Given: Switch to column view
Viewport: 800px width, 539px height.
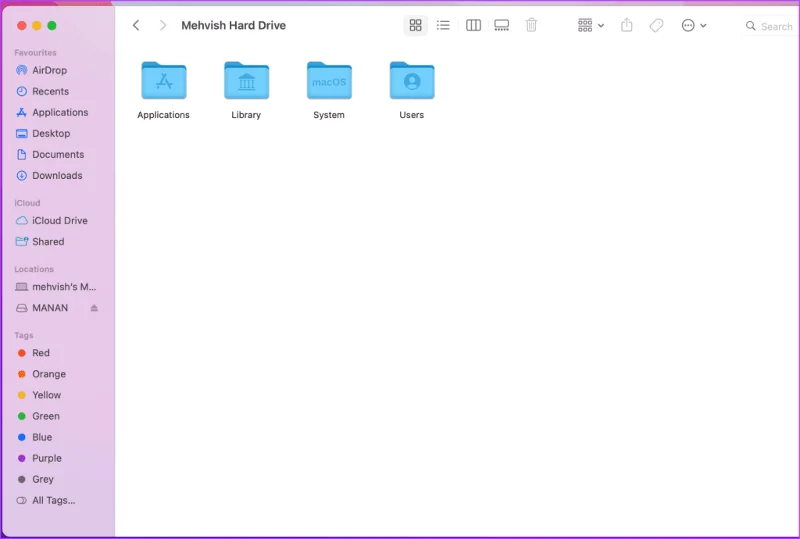Looking at the screenshot, I should coord(473,26).
